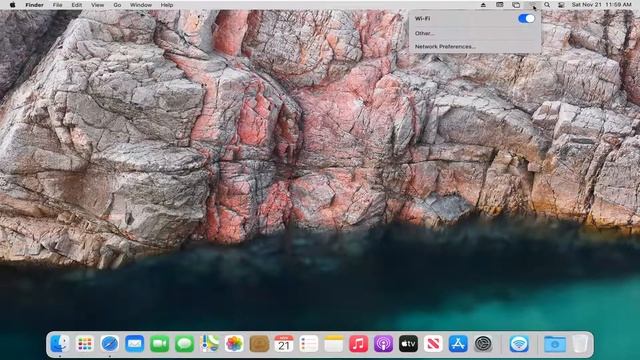Click the date and time Sat Nov 21

point(602,5)
